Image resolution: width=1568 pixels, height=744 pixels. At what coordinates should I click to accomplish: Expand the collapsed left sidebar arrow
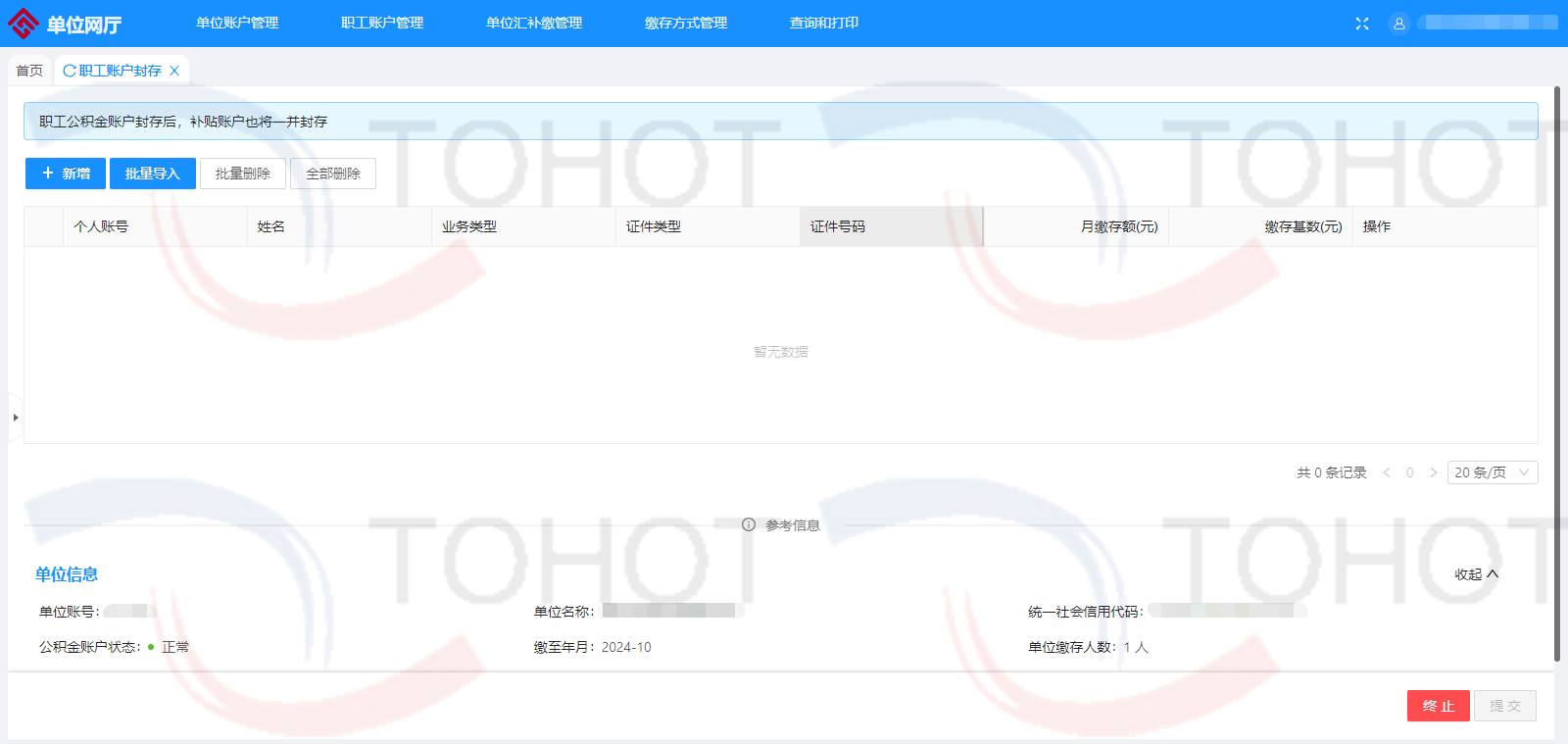tap(15, 418)
